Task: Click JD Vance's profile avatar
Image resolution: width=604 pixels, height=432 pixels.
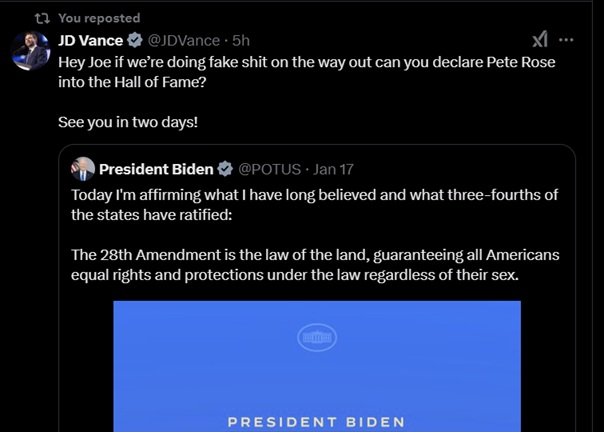Action: click(31, 52)
